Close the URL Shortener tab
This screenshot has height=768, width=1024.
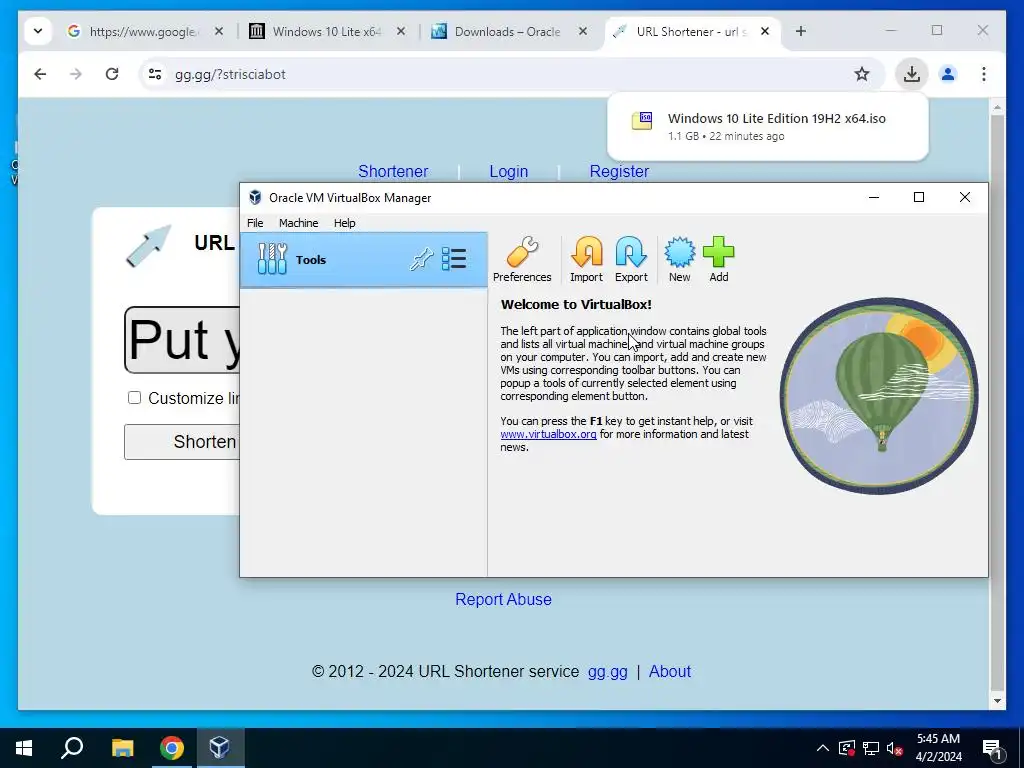765,31
